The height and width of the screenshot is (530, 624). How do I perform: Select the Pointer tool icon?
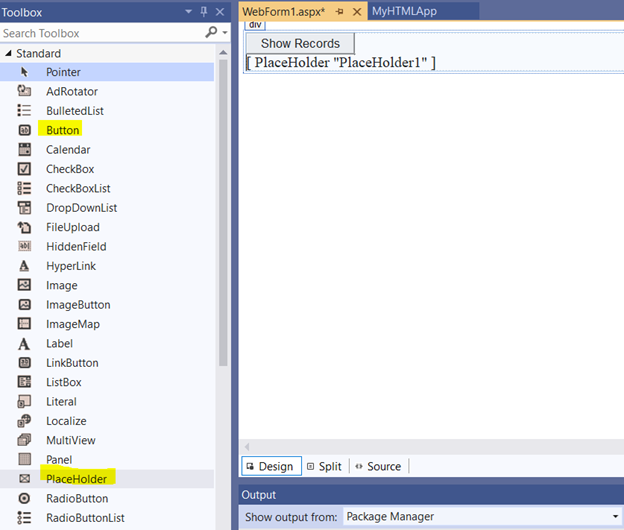24,72
